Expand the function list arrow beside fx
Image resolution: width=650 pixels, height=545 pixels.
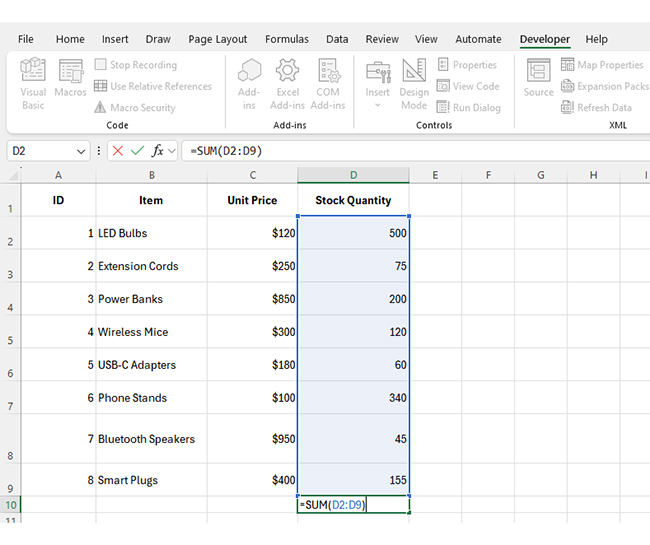tap(172, 151)
